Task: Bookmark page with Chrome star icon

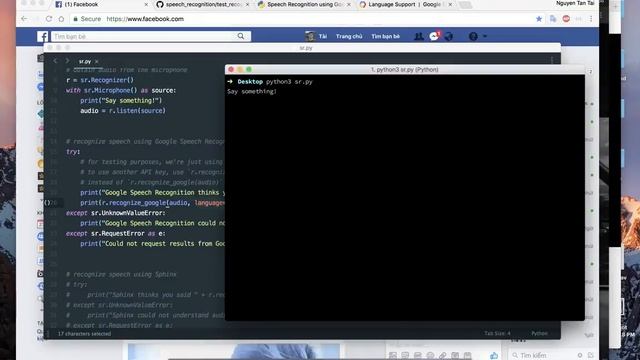Action: click(539, 19)
